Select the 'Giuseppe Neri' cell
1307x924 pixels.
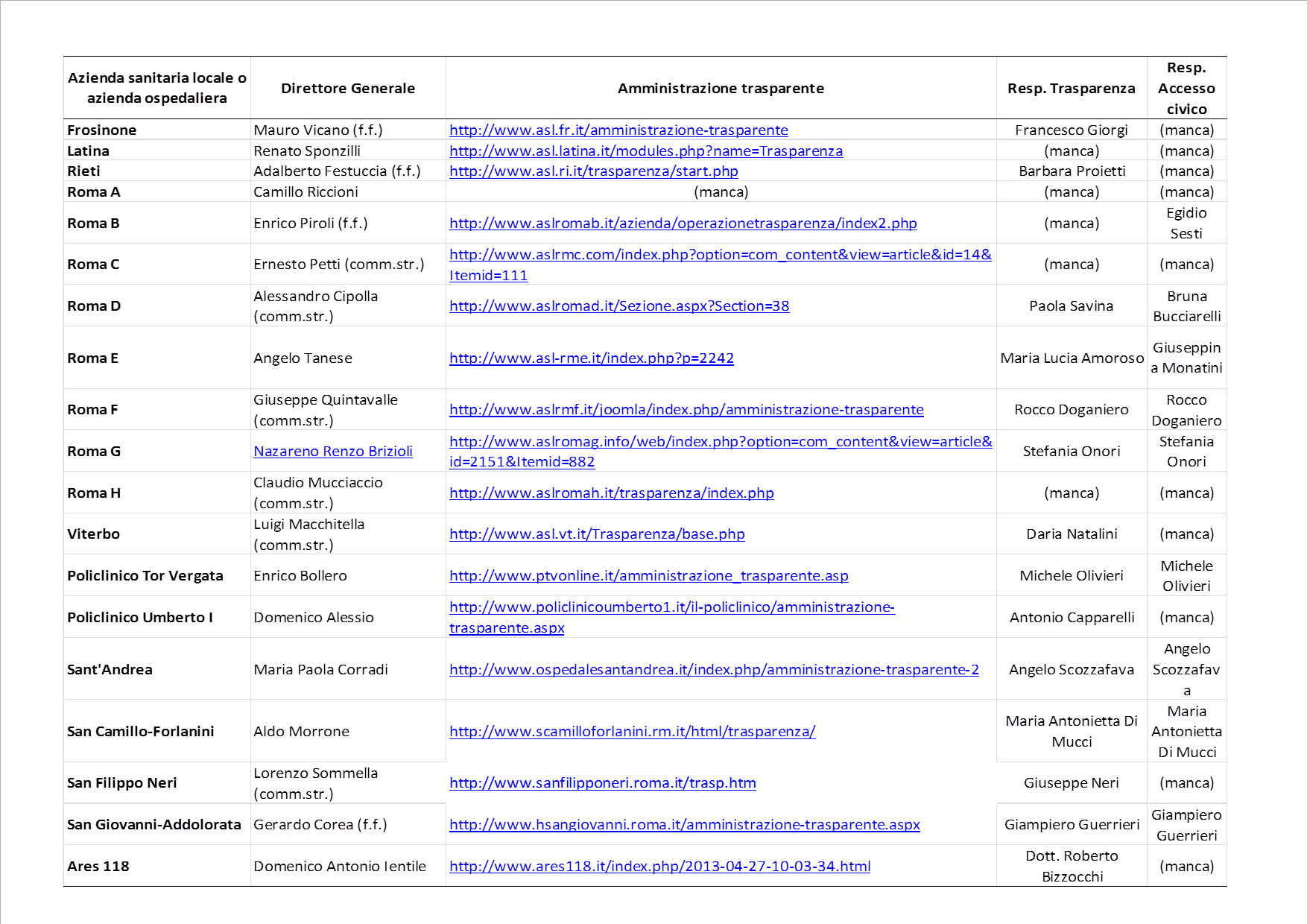[x=1072, y=782]
